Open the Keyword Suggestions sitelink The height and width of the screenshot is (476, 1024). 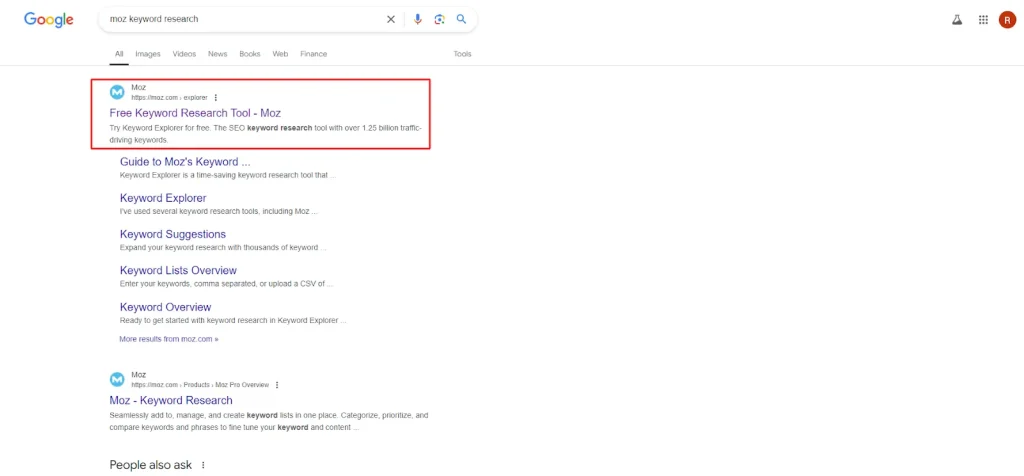pos(173,234)
